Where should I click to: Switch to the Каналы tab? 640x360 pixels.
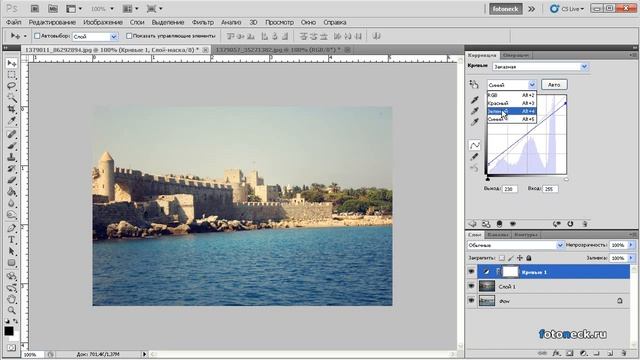(498, 235)
